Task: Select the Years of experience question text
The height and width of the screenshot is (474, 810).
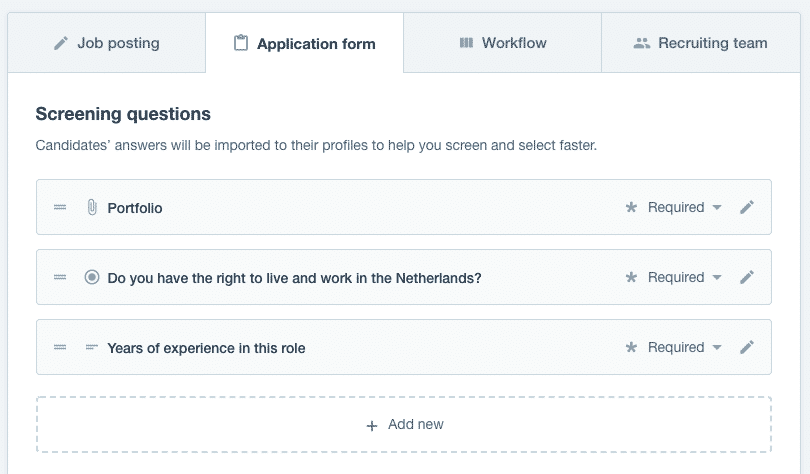Action: click(206, 348)
